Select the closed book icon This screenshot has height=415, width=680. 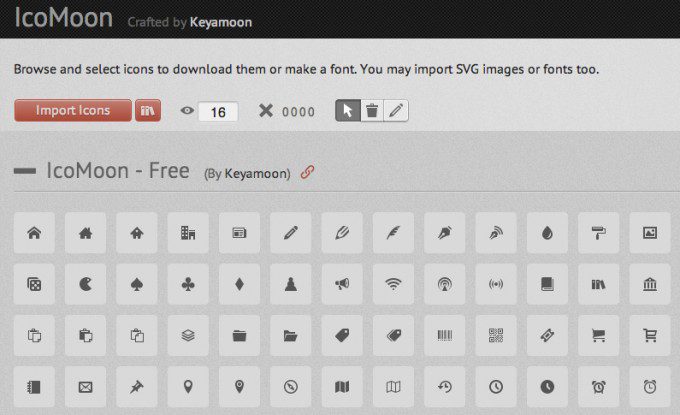(547, 284)
